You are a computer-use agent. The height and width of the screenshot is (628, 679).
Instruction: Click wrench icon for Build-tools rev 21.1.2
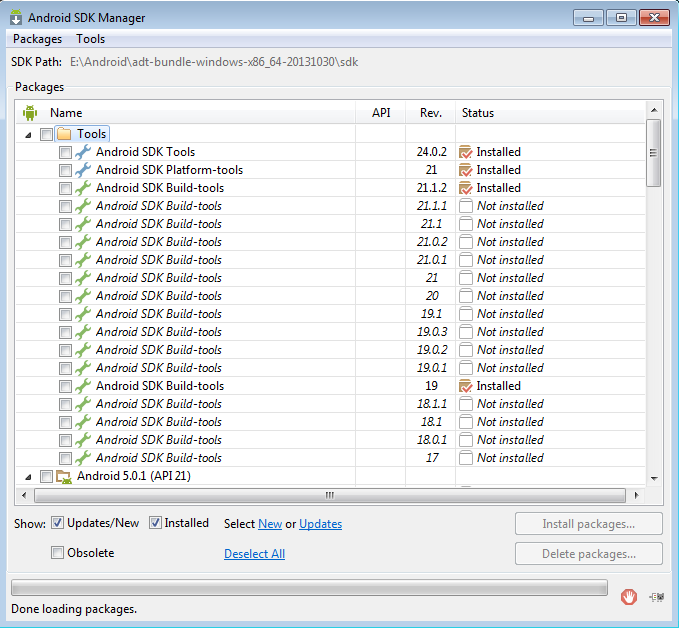coord(83,188)
